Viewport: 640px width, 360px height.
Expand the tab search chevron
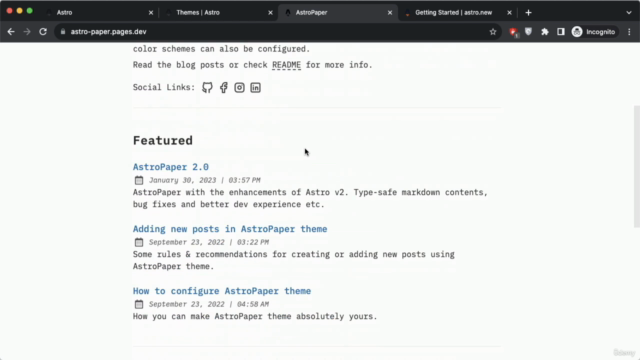point(629,13)
